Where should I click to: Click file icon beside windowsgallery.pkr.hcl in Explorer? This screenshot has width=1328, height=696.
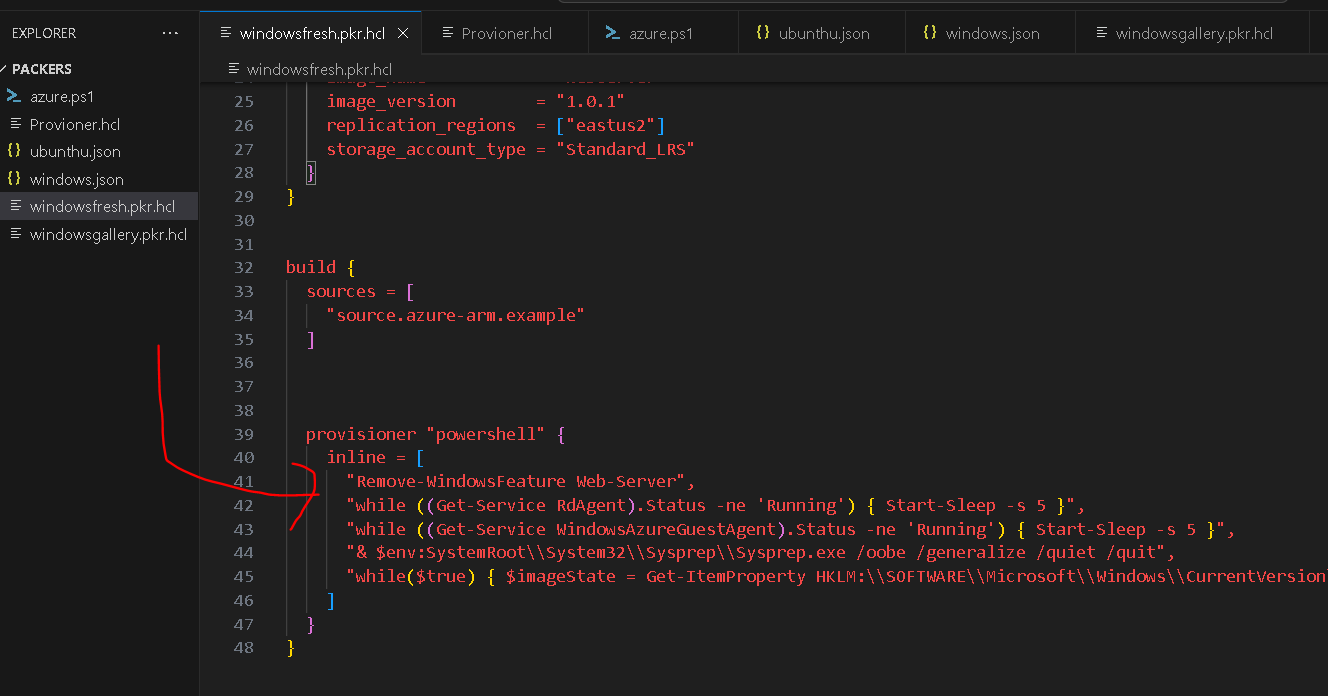(x=14, y=235)
